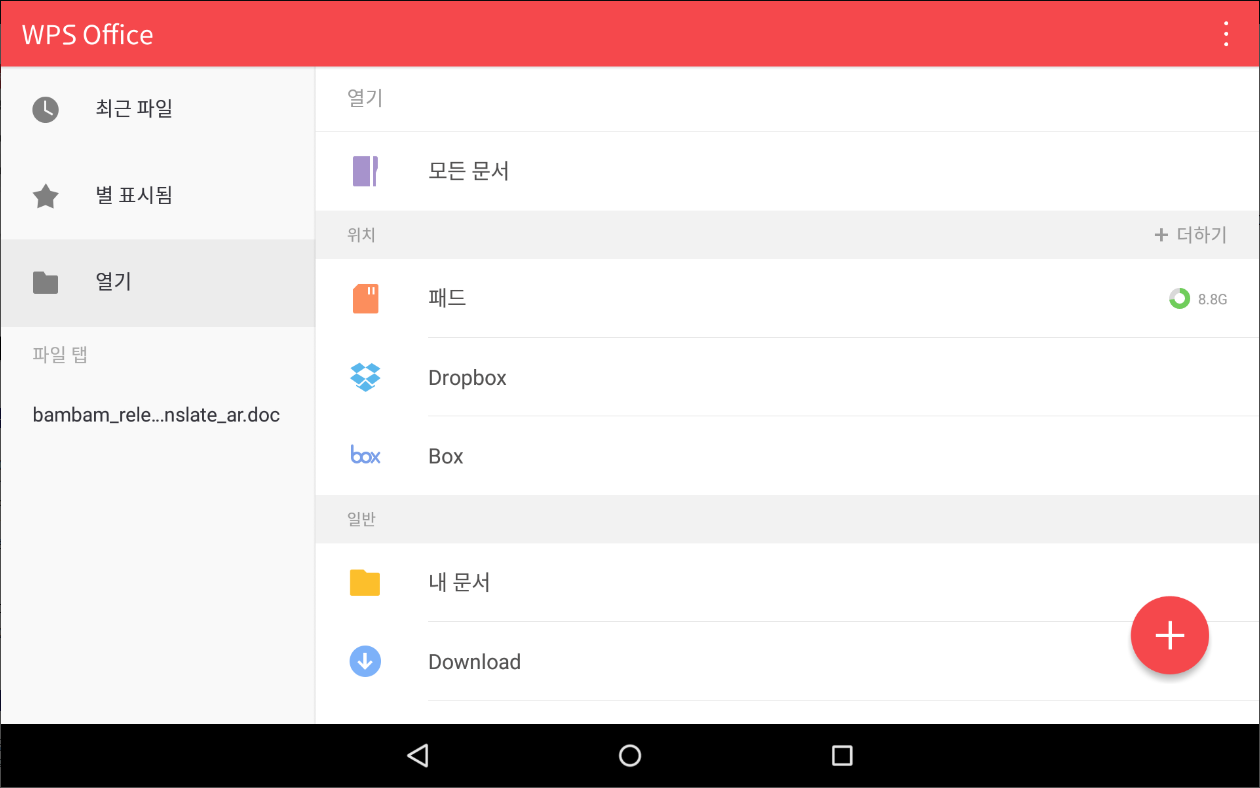The image size is (1260, 788).
Task: Open Box cloud storage
Action: coord(365,455)
